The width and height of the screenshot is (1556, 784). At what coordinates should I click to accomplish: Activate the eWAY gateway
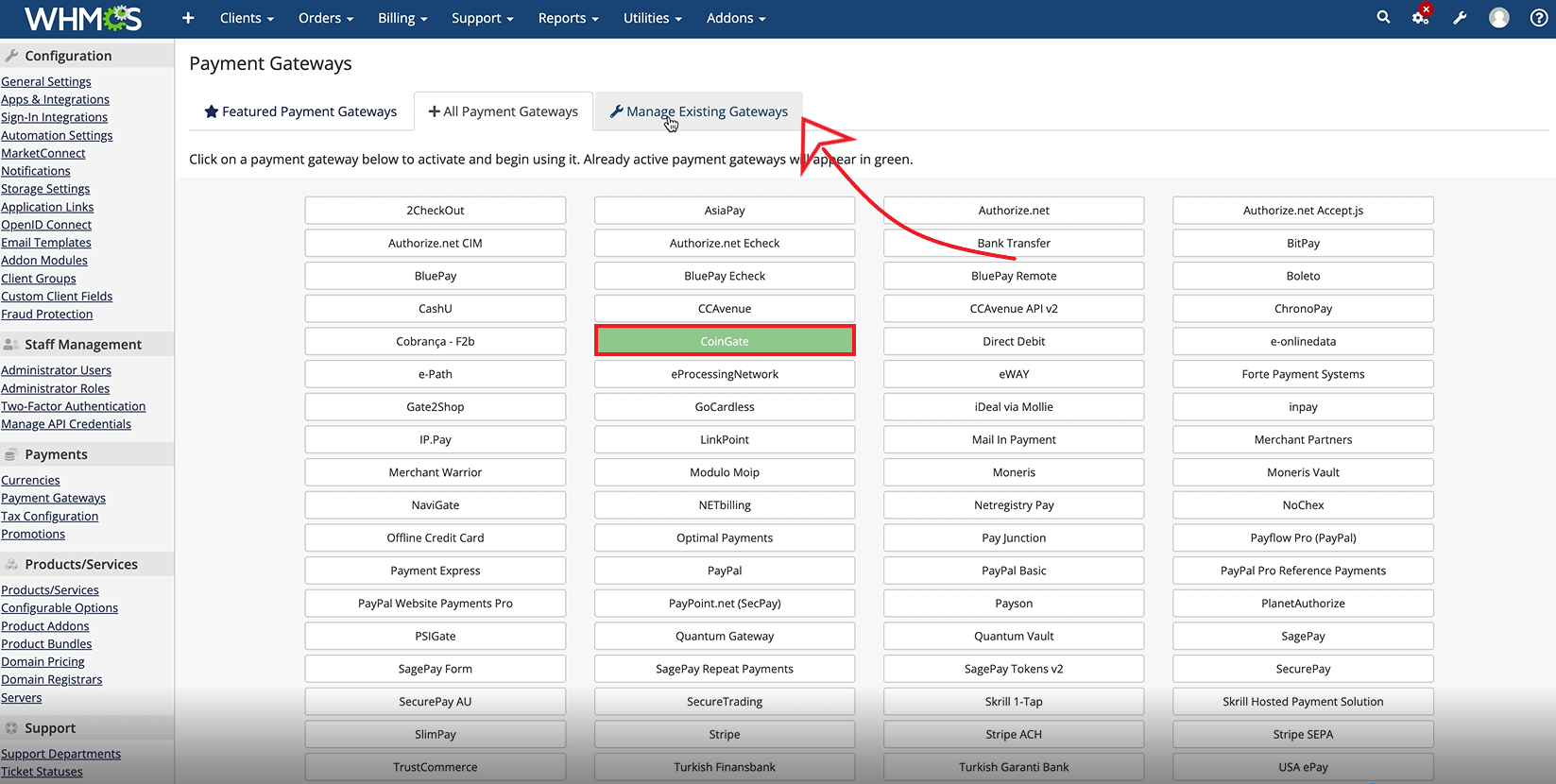pyautogui.click(x=1014, y=374)
